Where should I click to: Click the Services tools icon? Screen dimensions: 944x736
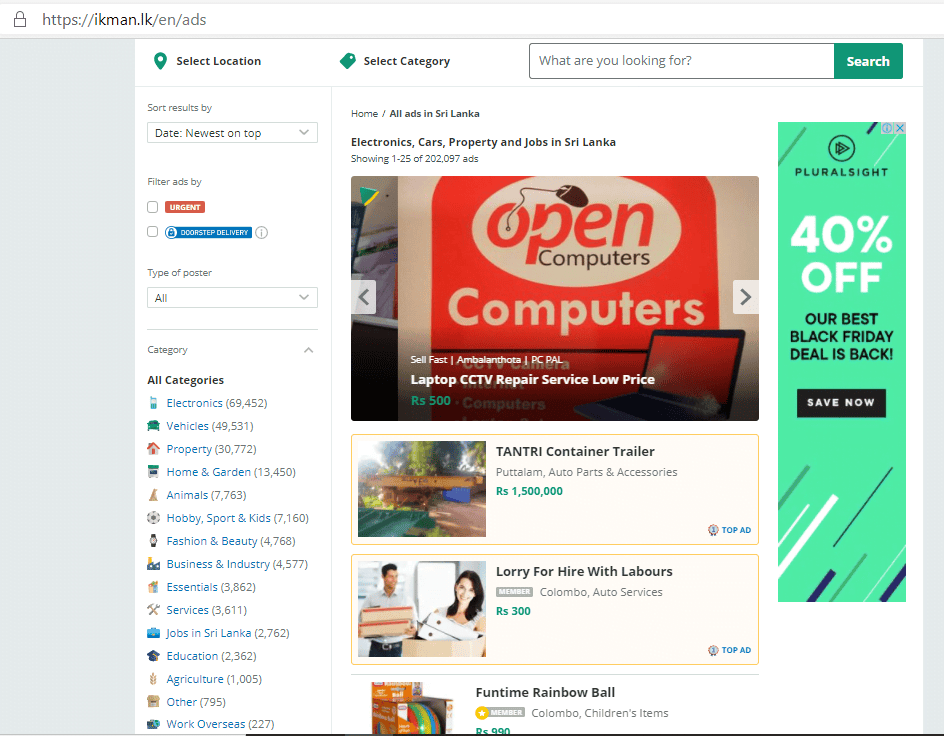coord(154,610)
